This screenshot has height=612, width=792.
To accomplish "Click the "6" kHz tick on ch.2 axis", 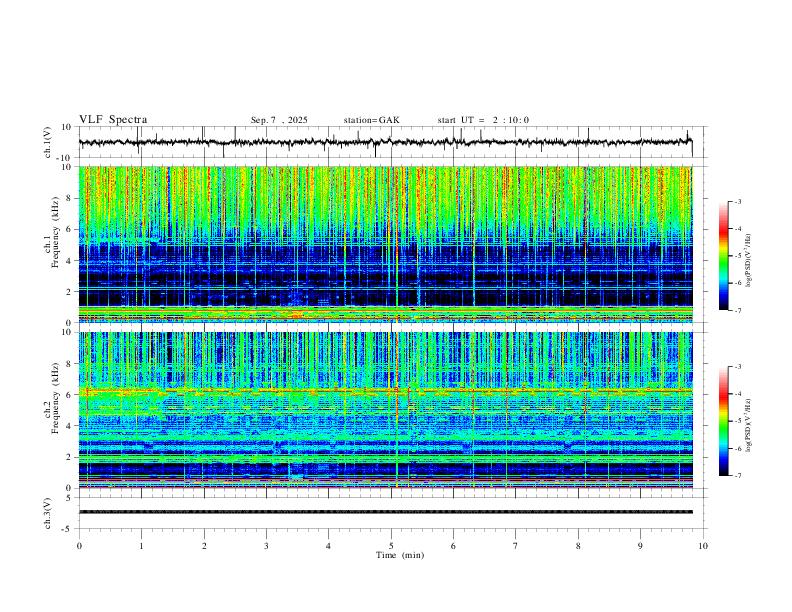I will [x=70, y=395].
